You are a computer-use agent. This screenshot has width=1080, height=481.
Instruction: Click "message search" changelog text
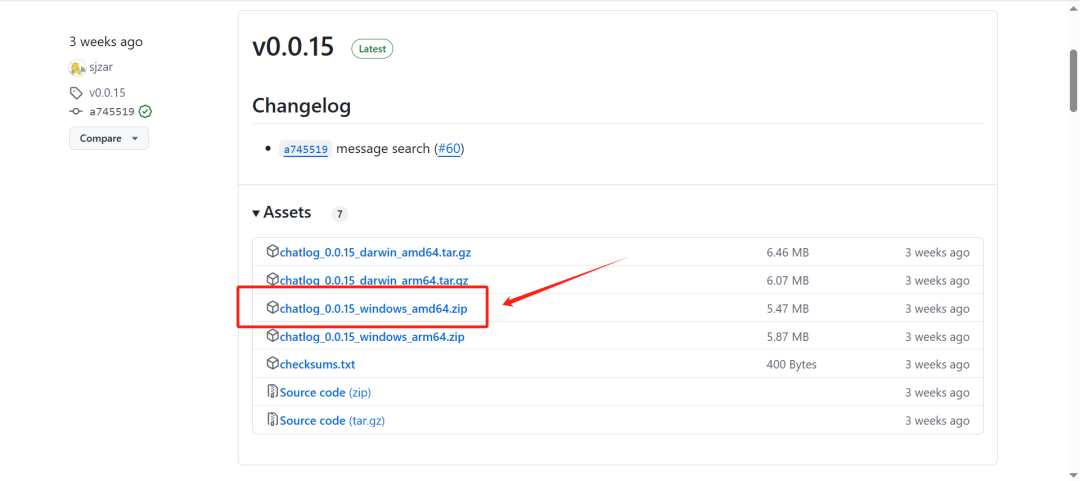coord(383,149)
